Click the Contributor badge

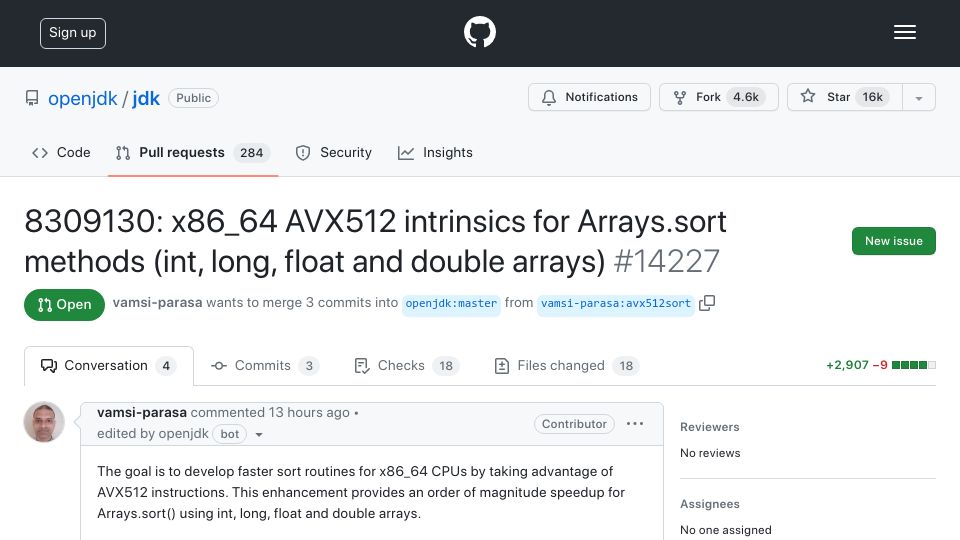pyautogui.click(x=574, y=424)
